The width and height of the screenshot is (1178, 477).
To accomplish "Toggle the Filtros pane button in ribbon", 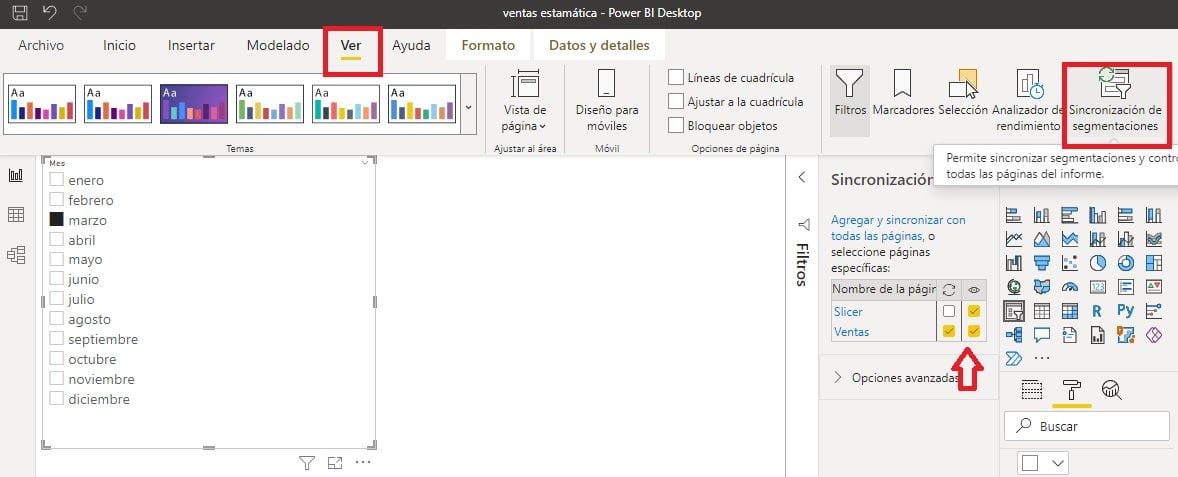I will point(850,98).
